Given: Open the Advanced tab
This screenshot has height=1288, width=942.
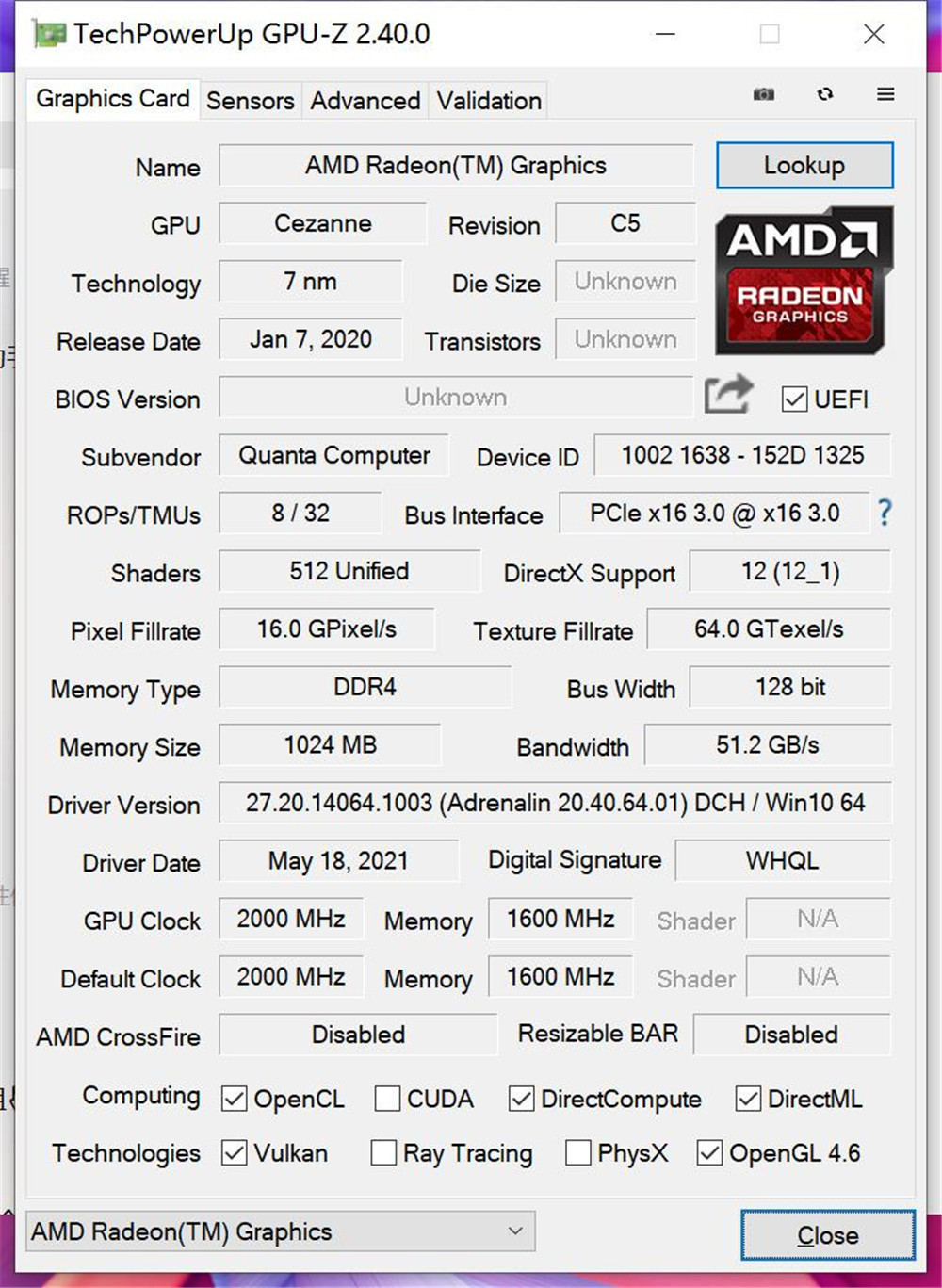Looking at the screenshot, I should 365,101.
